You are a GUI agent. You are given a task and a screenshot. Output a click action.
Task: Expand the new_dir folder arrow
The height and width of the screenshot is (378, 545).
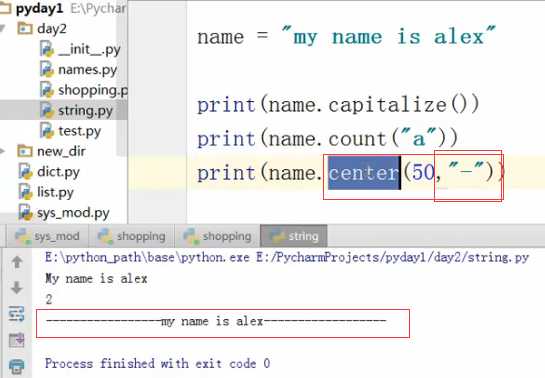click(x=2, y=151)
